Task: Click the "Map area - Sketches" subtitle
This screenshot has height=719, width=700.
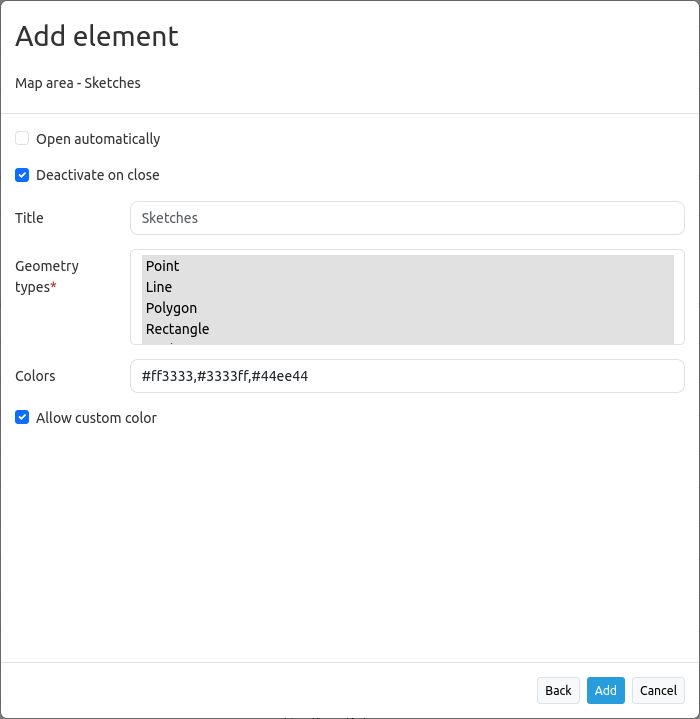Action: 78,83
